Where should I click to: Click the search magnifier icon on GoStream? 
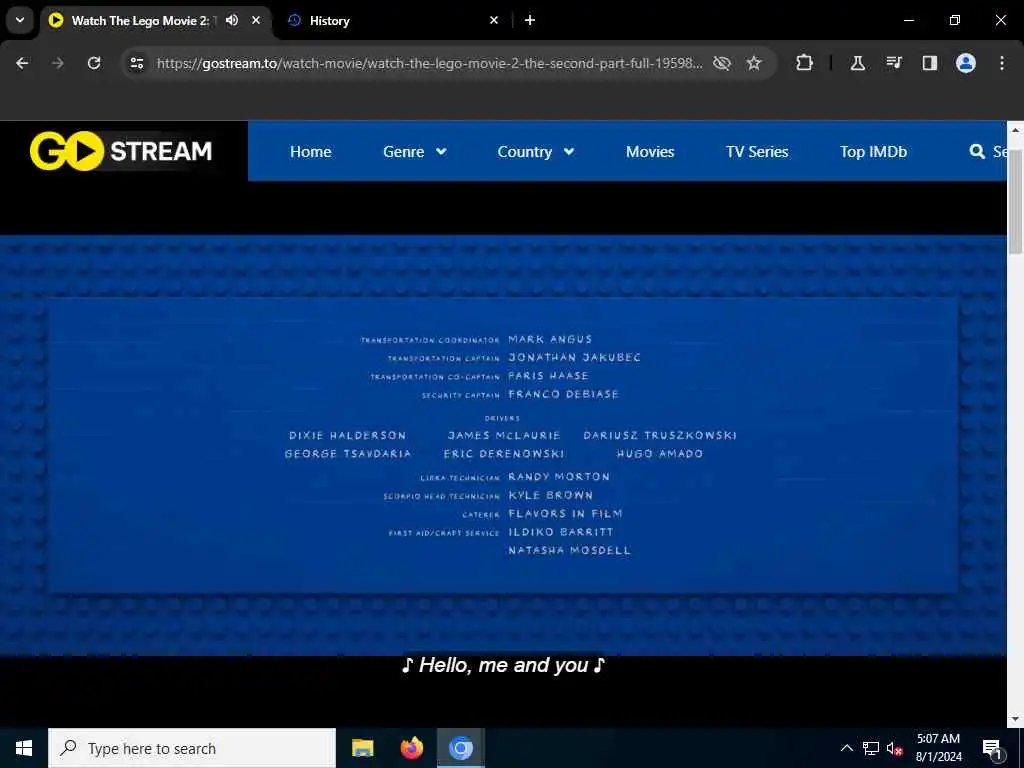977,152
